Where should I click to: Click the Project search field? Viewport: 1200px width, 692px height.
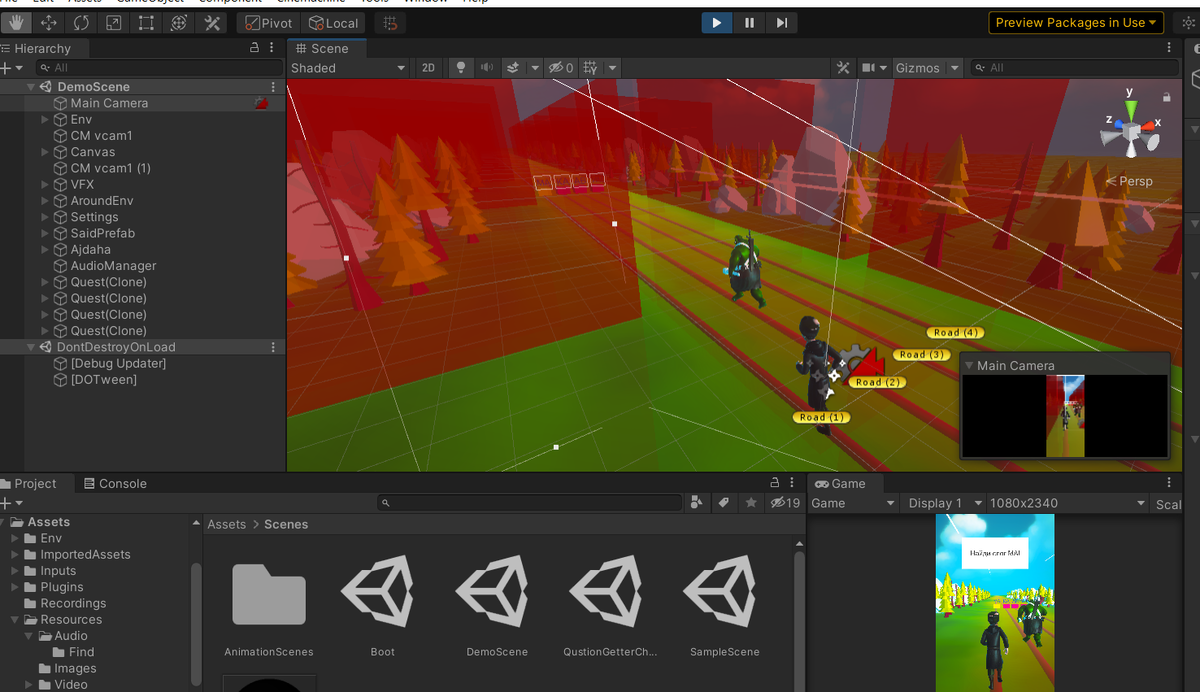529,503
